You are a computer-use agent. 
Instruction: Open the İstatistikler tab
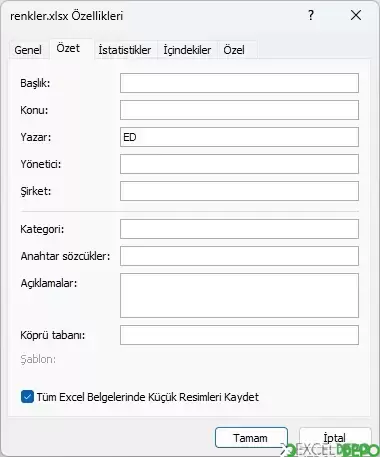(x=125, y=50)
